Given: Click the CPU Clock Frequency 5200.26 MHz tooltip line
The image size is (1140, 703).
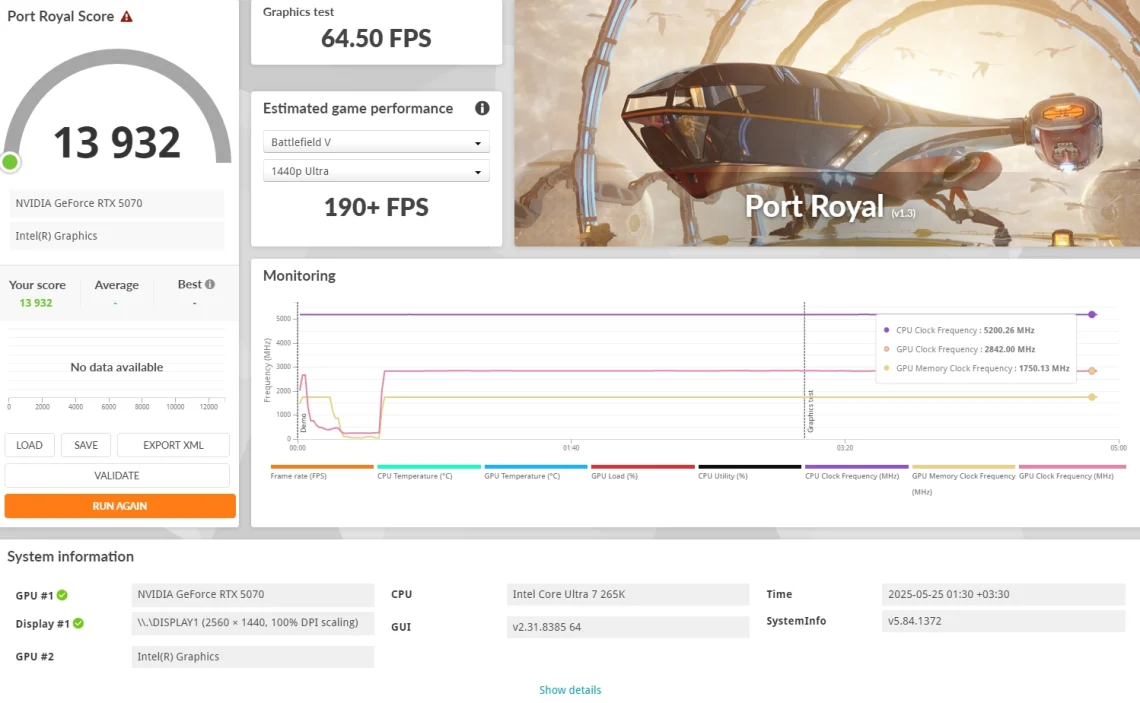Looking at the screenshot, I should tap(959, 330).
